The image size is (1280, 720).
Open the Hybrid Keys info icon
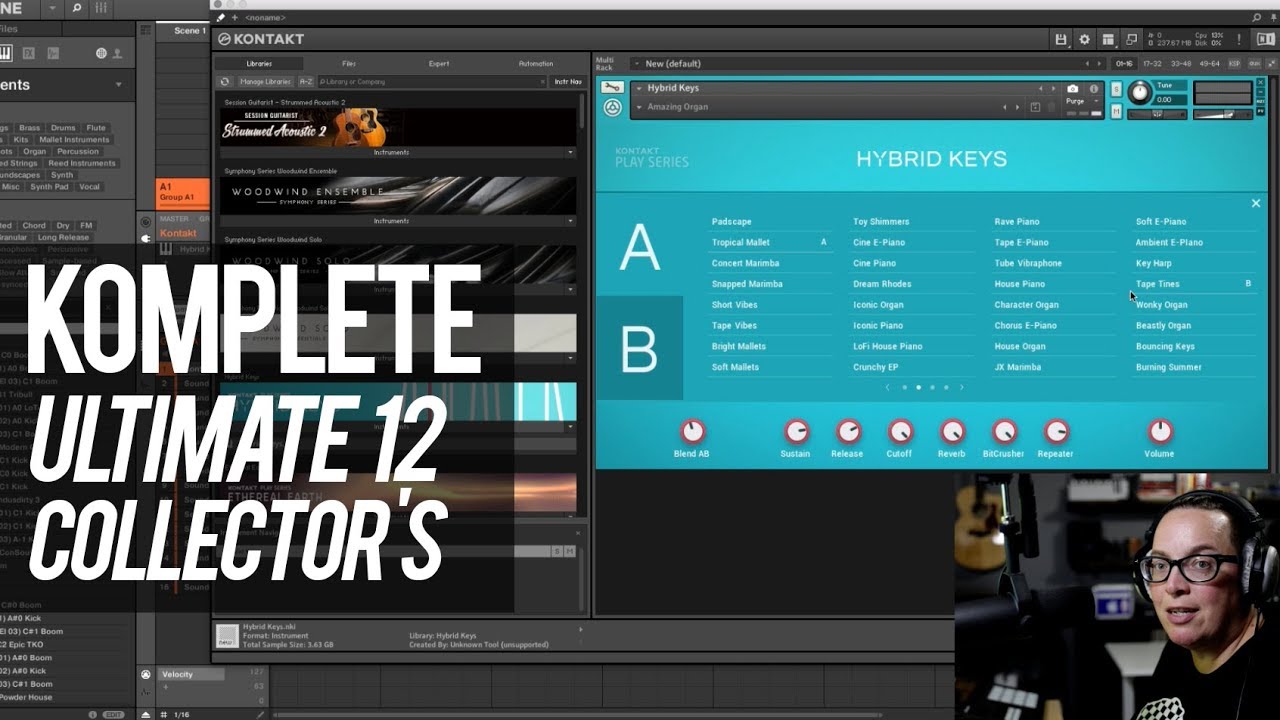(x=1094, y=89)
